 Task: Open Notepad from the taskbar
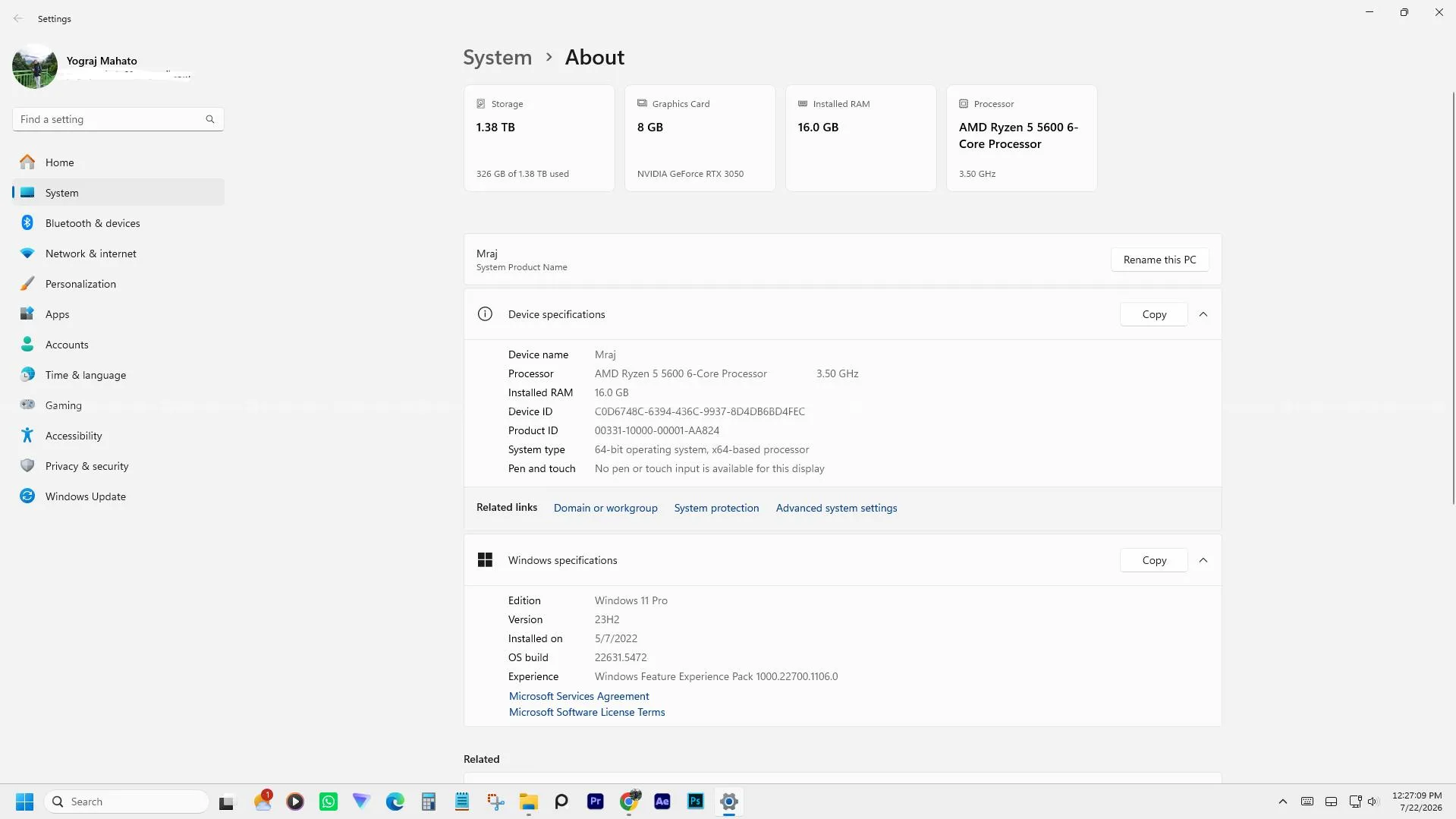[x=462, y=802]
